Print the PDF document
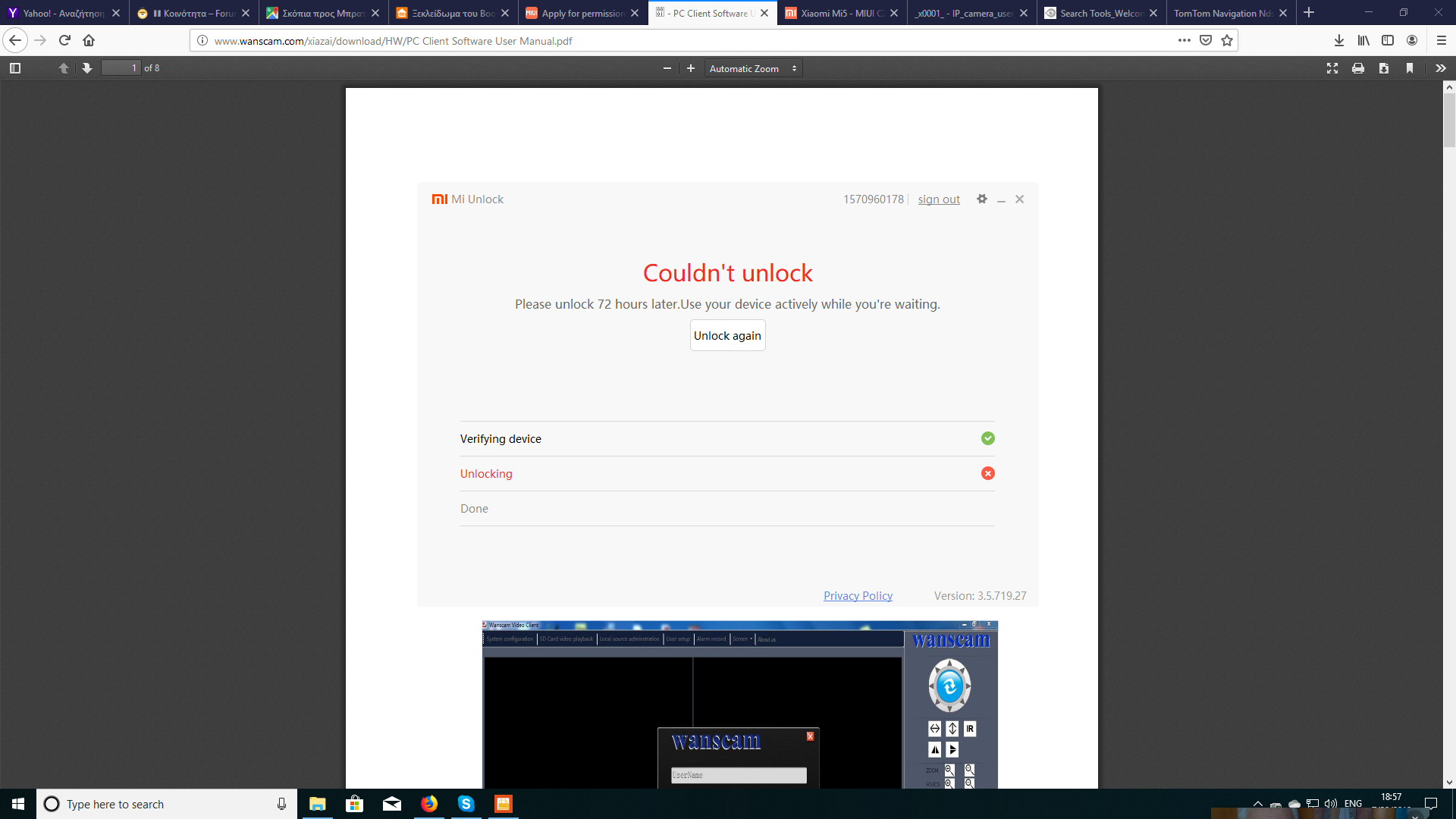This screenshot has height=819, width=1456. click(x=1358, y=68)
